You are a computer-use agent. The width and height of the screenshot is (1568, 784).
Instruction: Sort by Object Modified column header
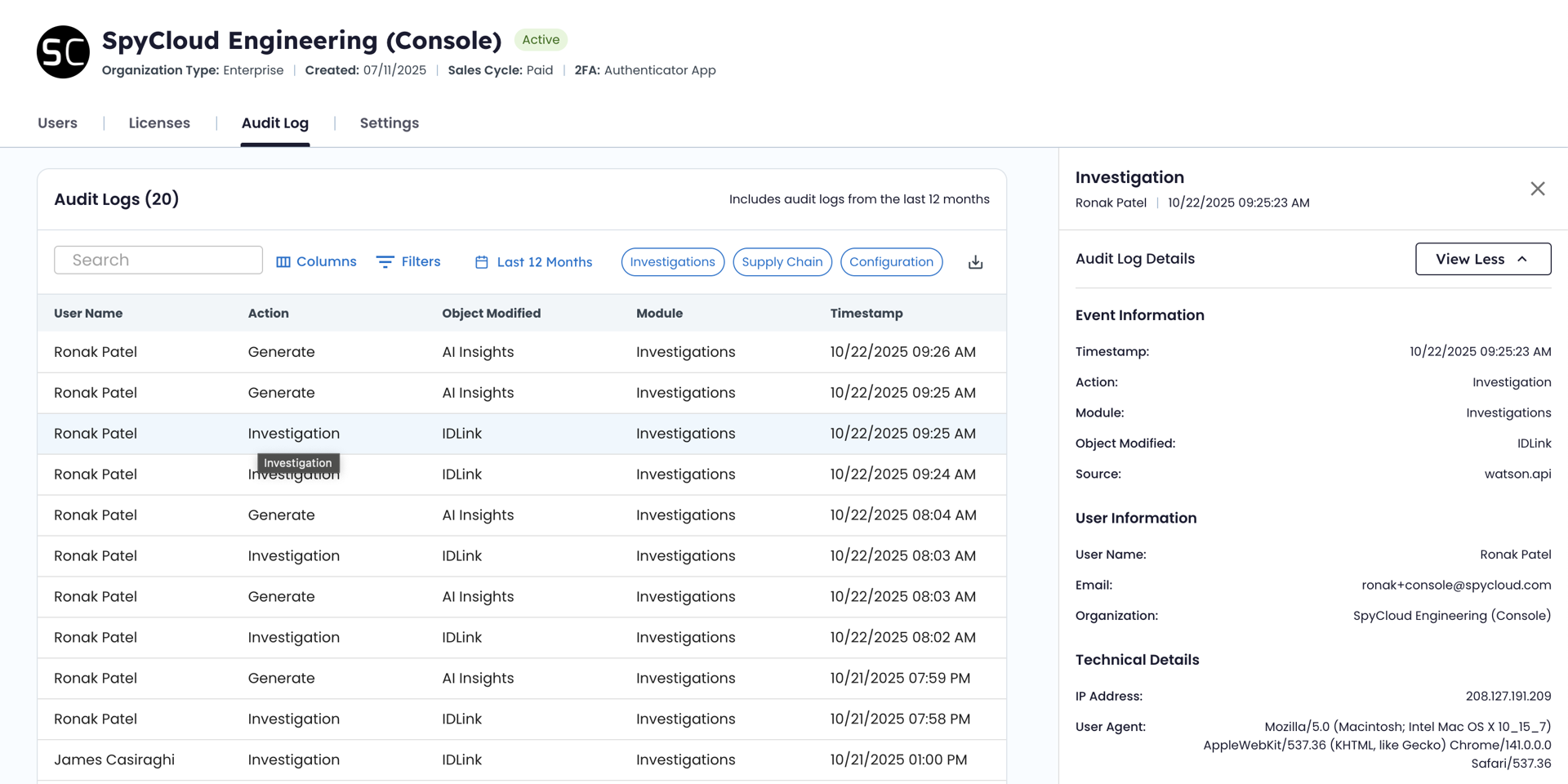tap(492, 314)
